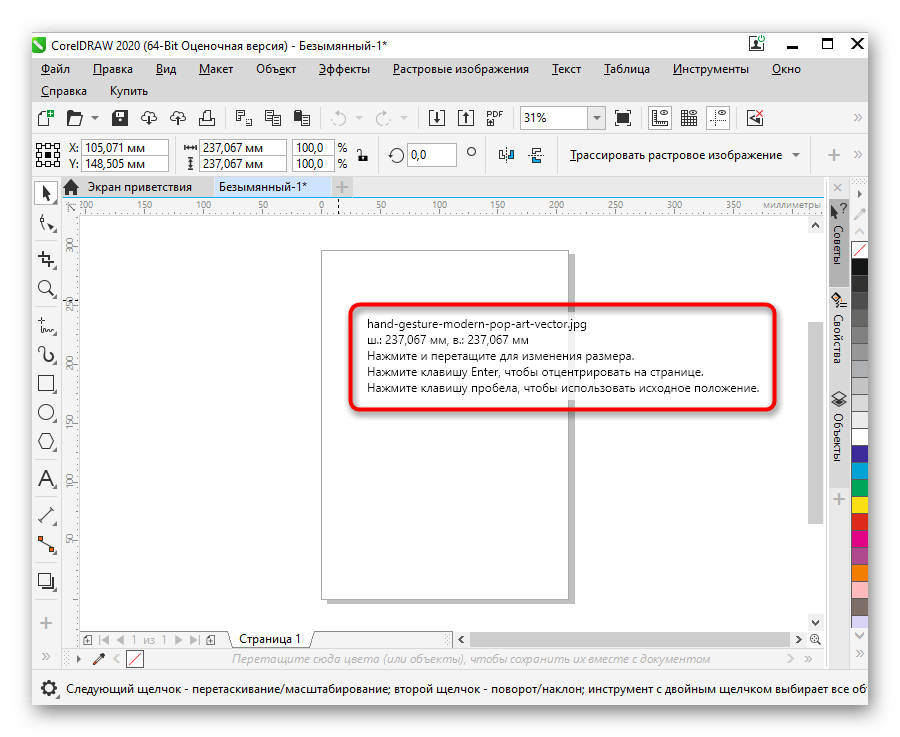Click the cloud download icon

[149, 118]
